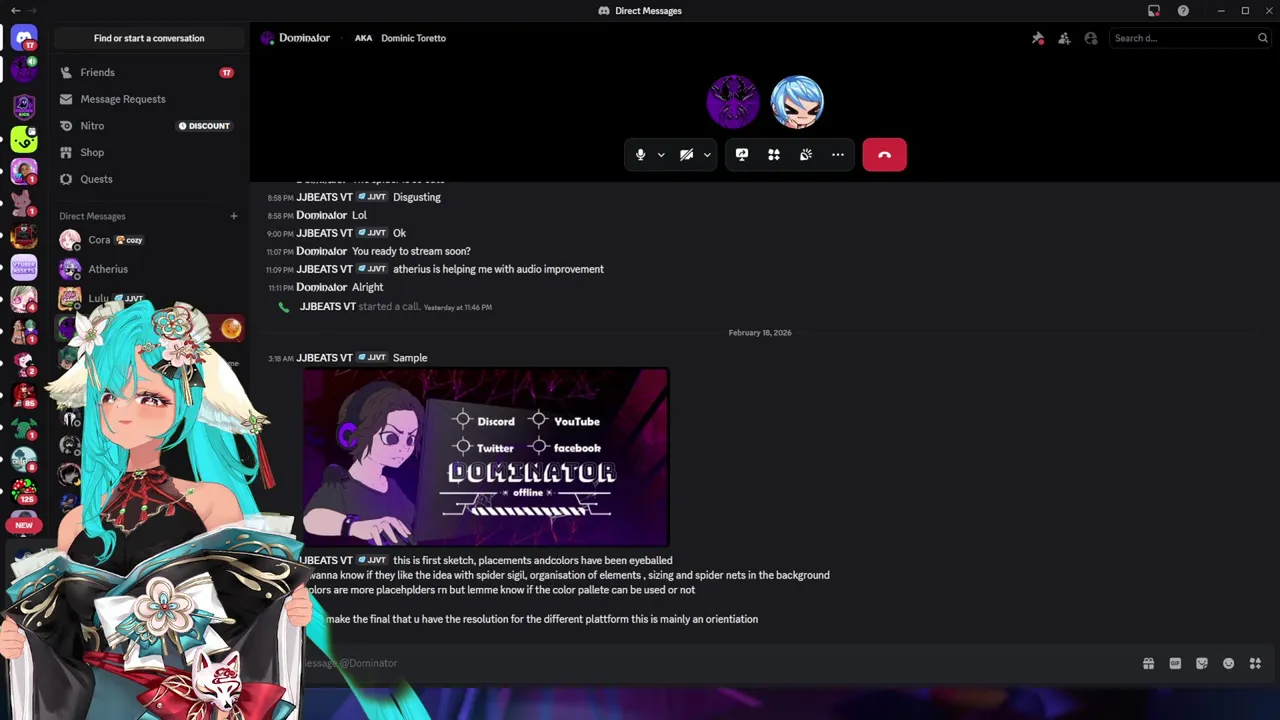Send a gift with gift icon

(x=1148, y=663)
